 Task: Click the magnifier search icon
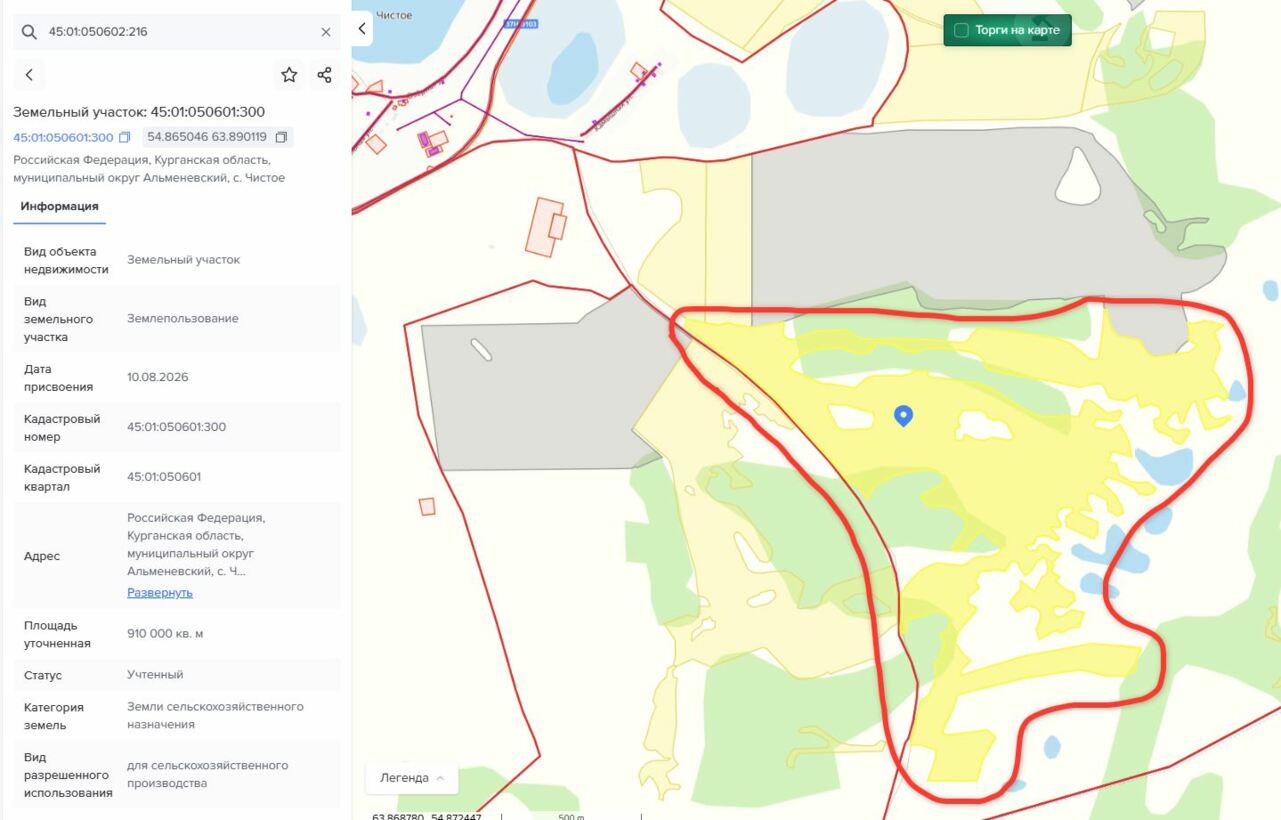tap(29, 32)
